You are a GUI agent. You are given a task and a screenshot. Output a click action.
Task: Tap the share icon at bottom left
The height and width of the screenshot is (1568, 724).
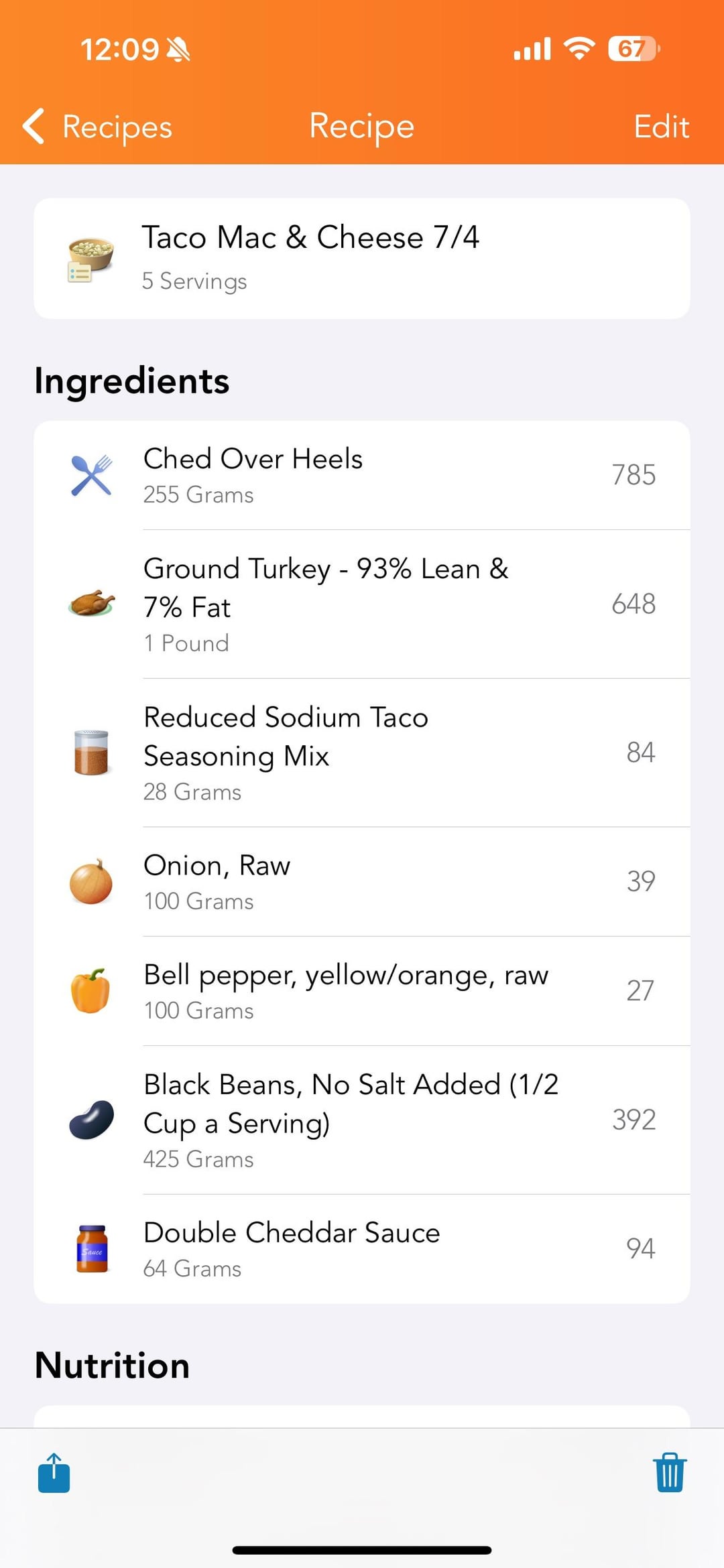click(x=54, y=1473)
